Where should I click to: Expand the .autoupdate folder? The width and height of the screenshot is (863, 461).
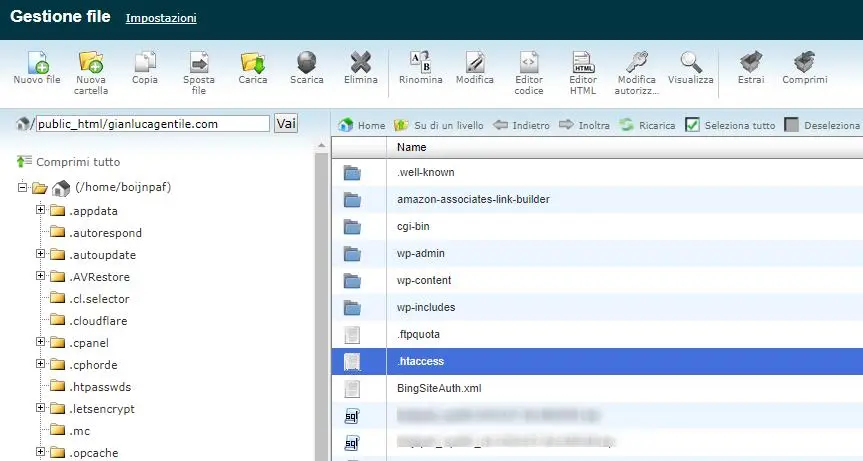40,254
